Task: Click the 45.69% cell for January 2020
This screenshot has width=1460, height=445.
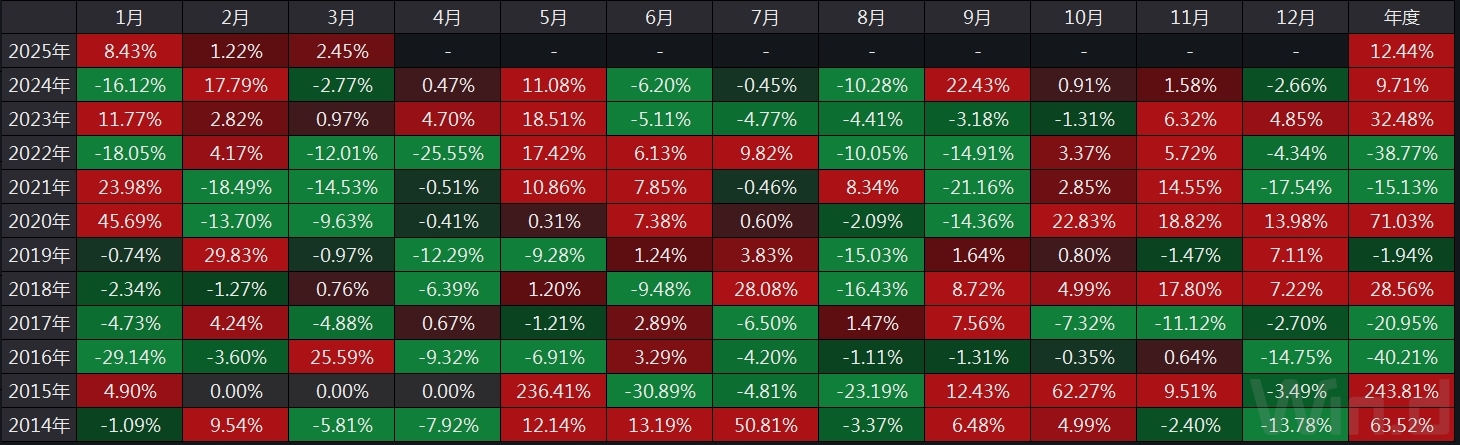Action: coord(129,222)
